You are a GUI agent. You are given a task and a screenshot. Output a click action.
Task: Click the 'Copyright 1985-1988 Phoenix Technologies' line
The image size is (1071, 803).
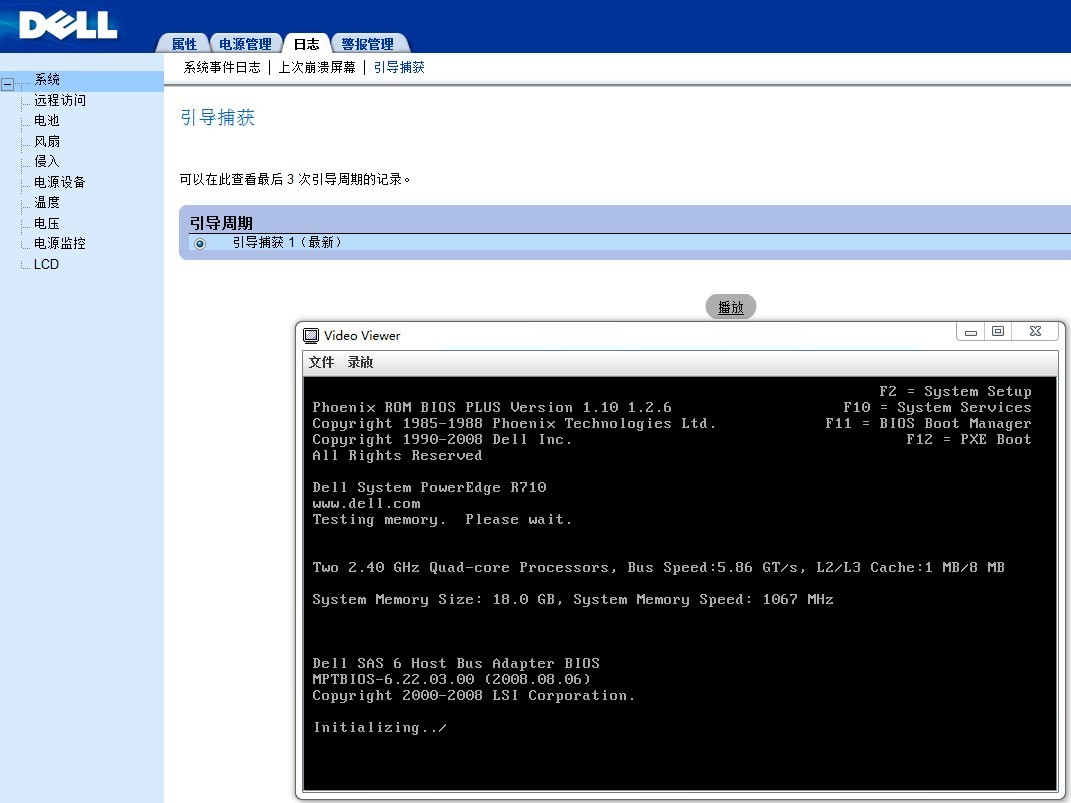pyautogui.click(x=514, y=423)
